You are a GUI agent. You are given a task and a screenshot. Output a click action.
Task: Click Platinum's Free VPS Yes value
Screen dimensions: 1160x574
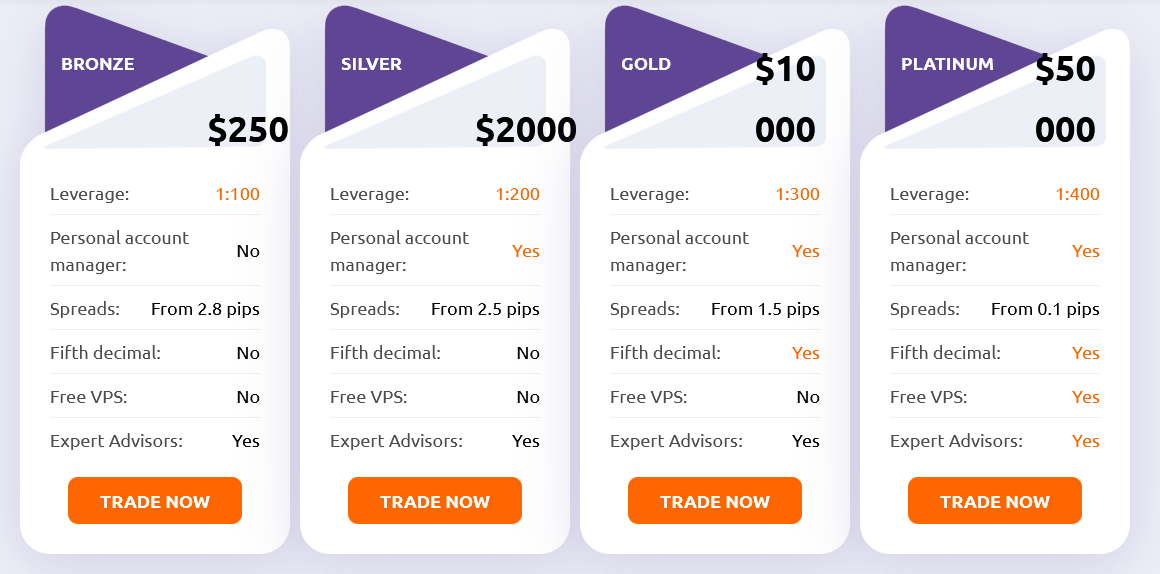tap(1086, 397)
